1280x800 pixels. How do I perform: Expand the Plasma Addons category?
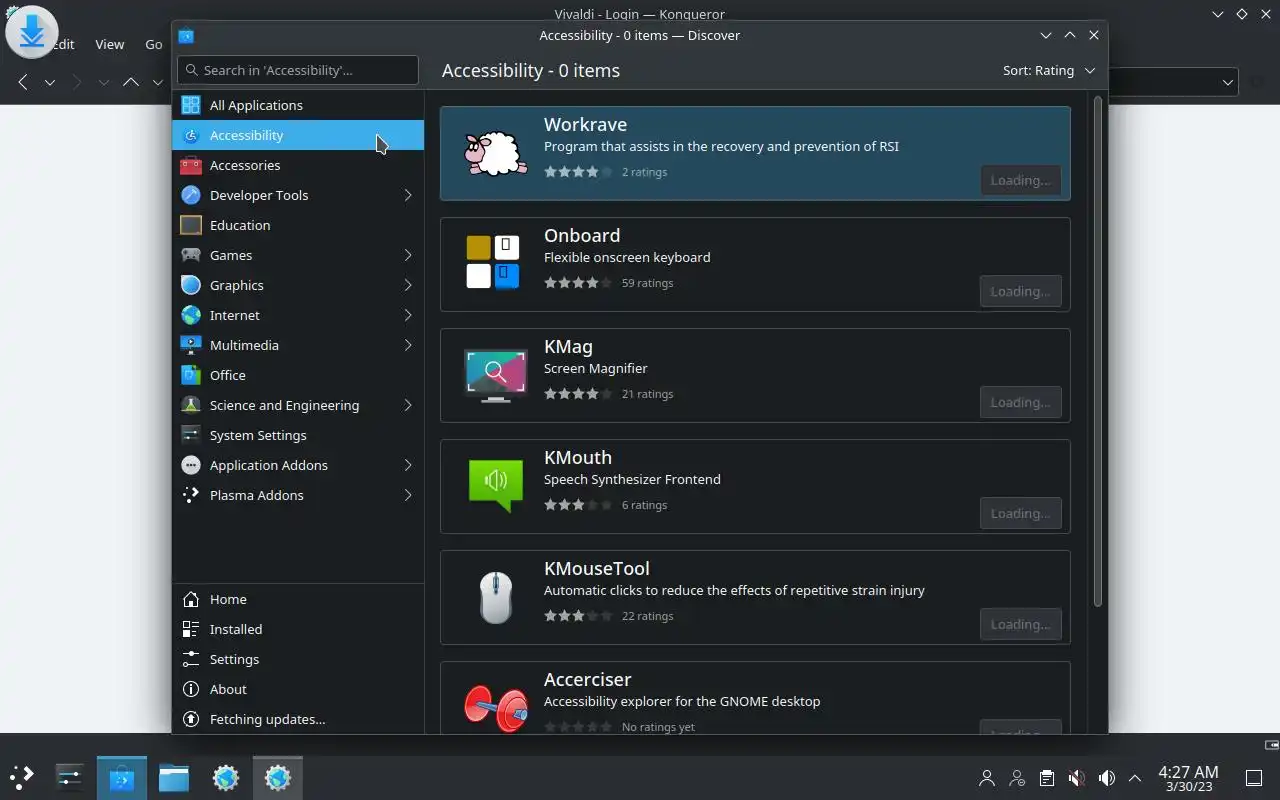coord(408,495)
